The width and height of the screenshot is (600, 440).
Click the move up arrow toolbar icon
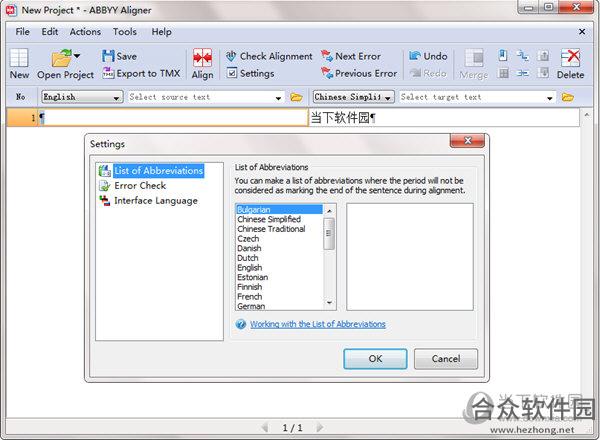point(543,55)
